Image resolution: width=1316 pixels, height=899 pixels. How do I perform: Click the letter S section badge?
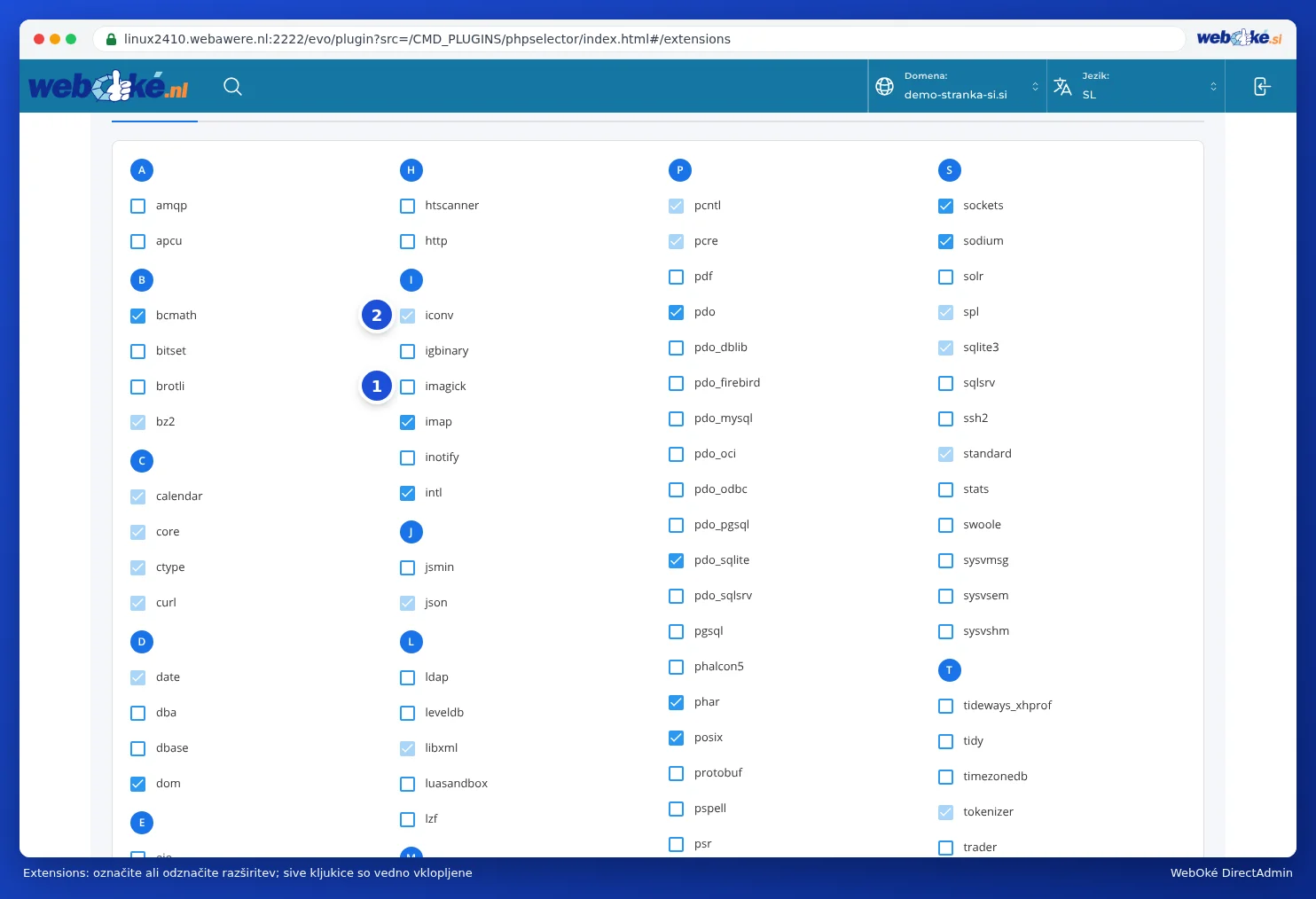click(949, 170)
